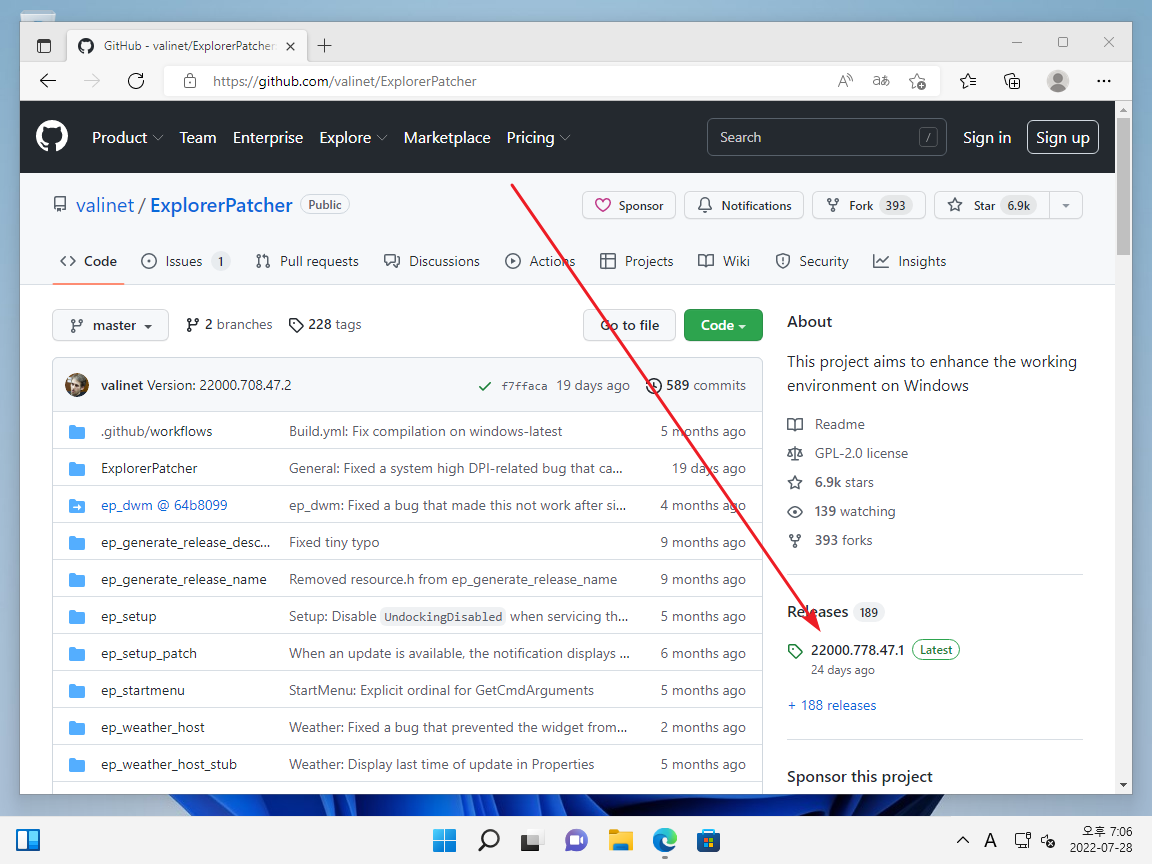The image size is (1152, 864).
Task: Open Widgets panel on taskbar
Action: [x=28, y=840]
